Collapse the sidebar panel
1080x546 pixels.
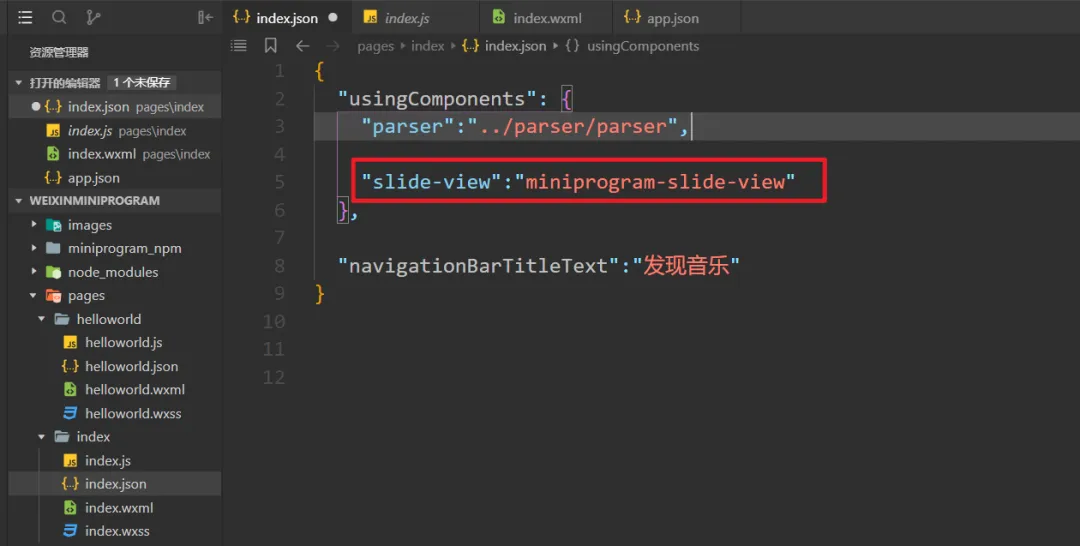coord(205,18)
